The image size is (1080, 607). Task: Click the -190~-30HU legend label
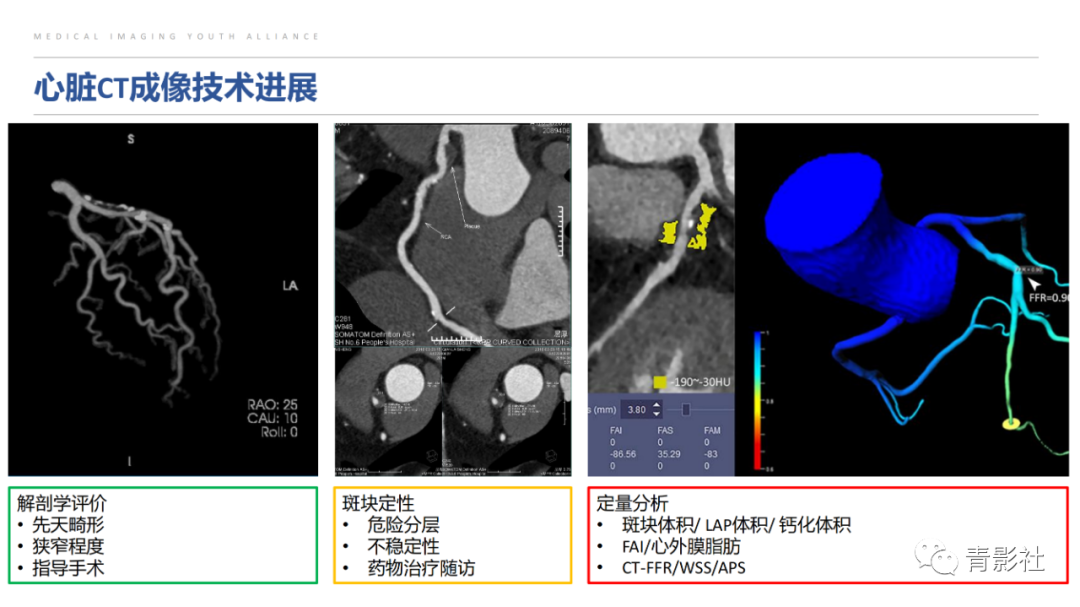(700, 382)
